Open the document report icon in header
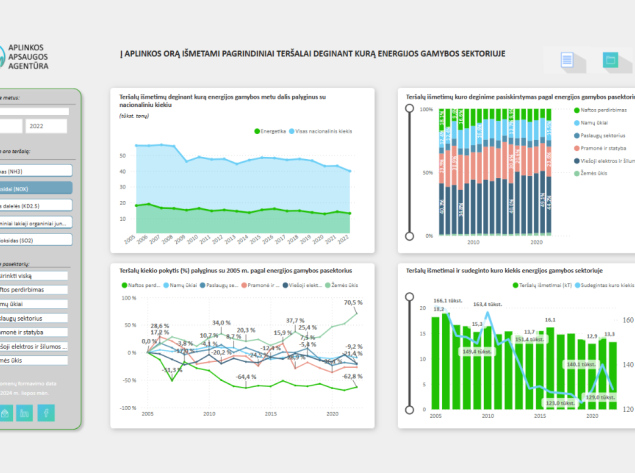Image resolution: width=635 pixels, height=473 pixels. coord(567,60)
